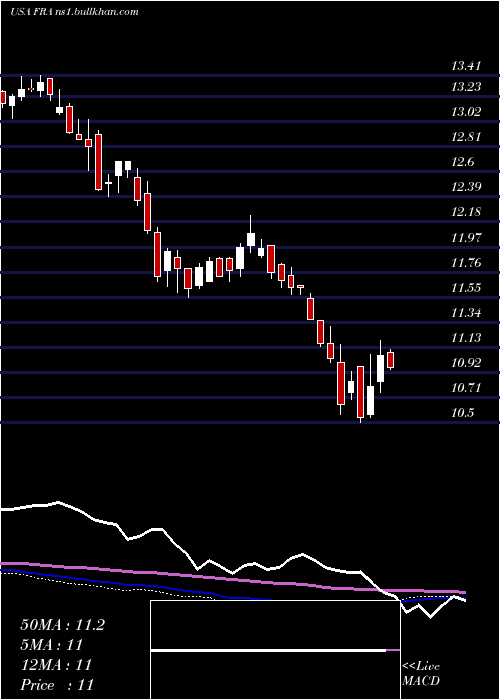Viewport: 500px width, 700px height.
Task: Click the 10.71 price axis label
Action: click(466, 388)
